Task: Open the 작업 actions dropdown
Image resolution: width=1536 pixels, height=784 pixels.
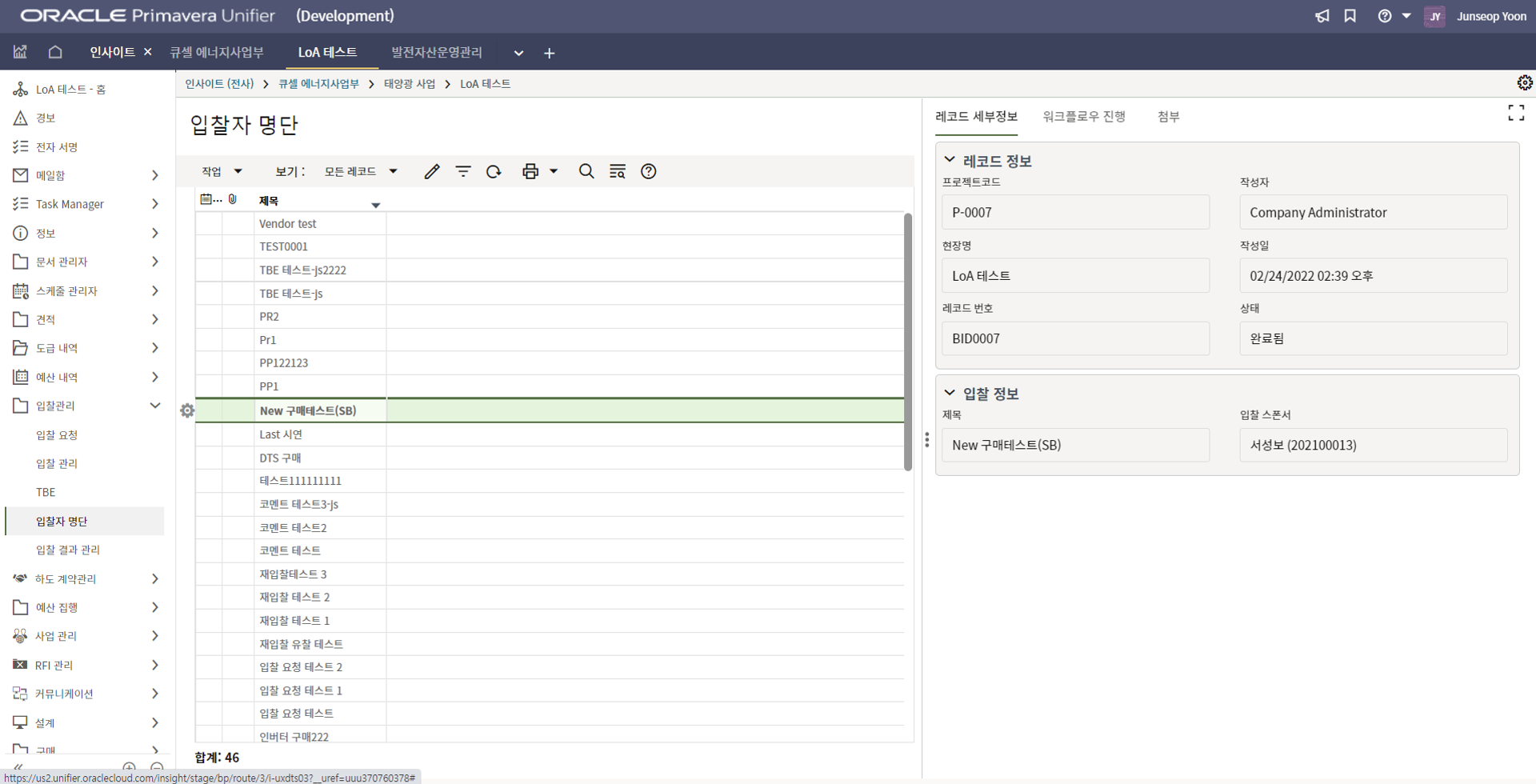Action: point(222,171)
